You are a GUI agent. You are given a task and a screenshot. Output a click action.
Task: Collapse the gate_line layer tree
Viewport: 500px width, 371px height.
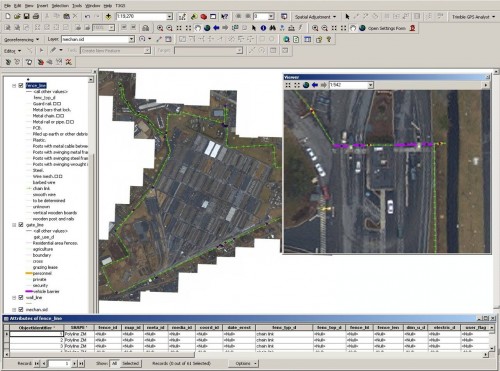[x=14, y=225]
